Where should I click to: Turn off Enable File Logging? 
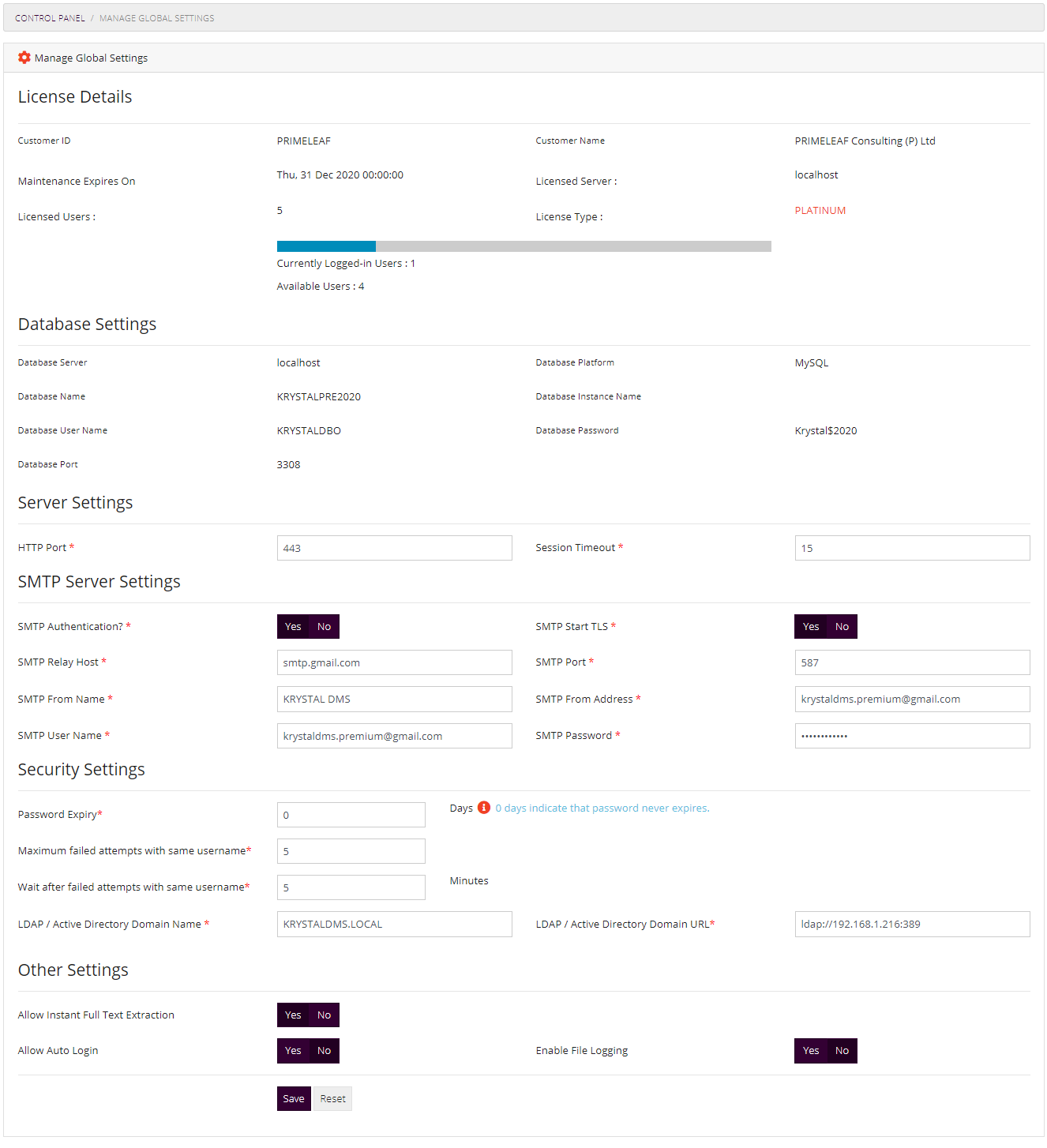point(842,1051)
